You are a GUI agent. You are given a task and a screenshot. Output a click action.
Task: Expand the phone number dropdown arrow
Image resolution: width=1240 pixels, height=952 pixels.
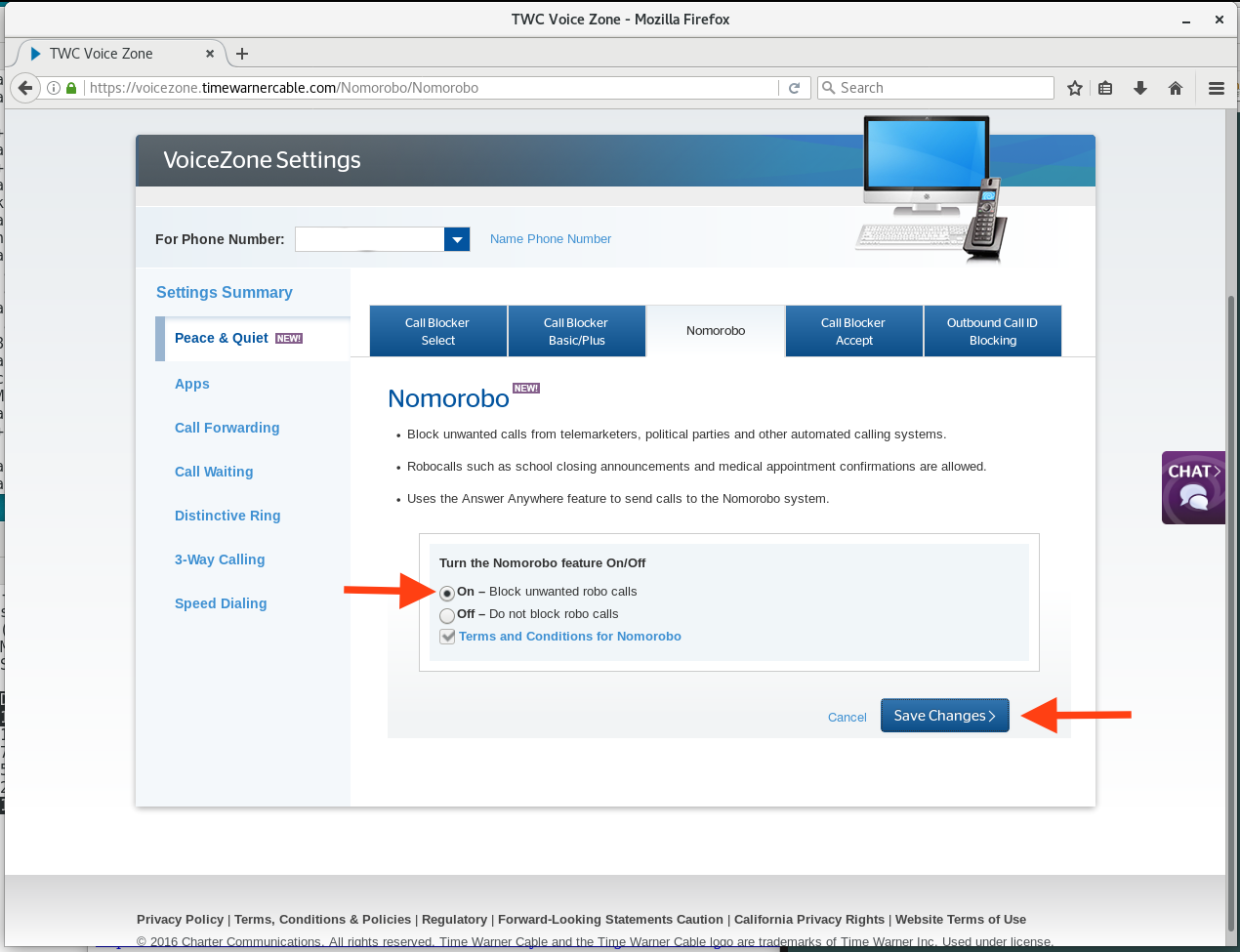pyautogui.click(x=457, y=239)
